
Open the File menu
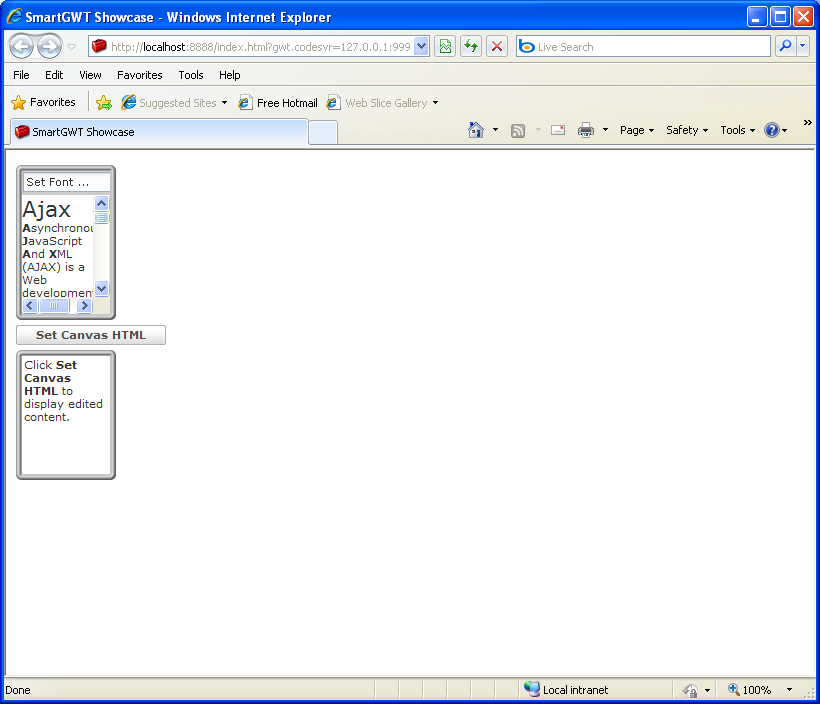tap(21, 75)
